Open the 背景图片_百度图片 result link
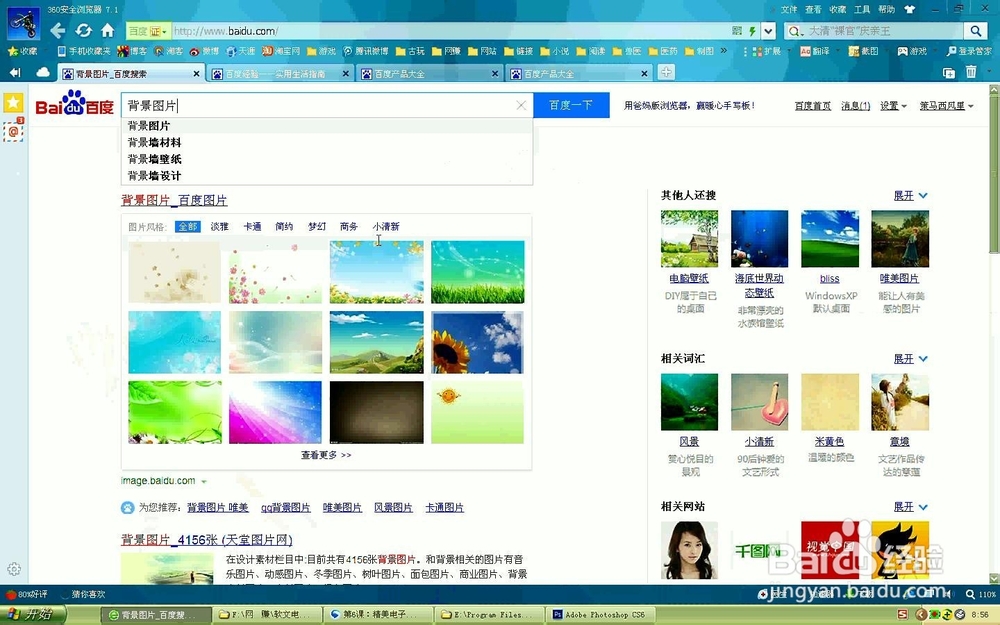1000x625 pixels. tap(174, 200)
